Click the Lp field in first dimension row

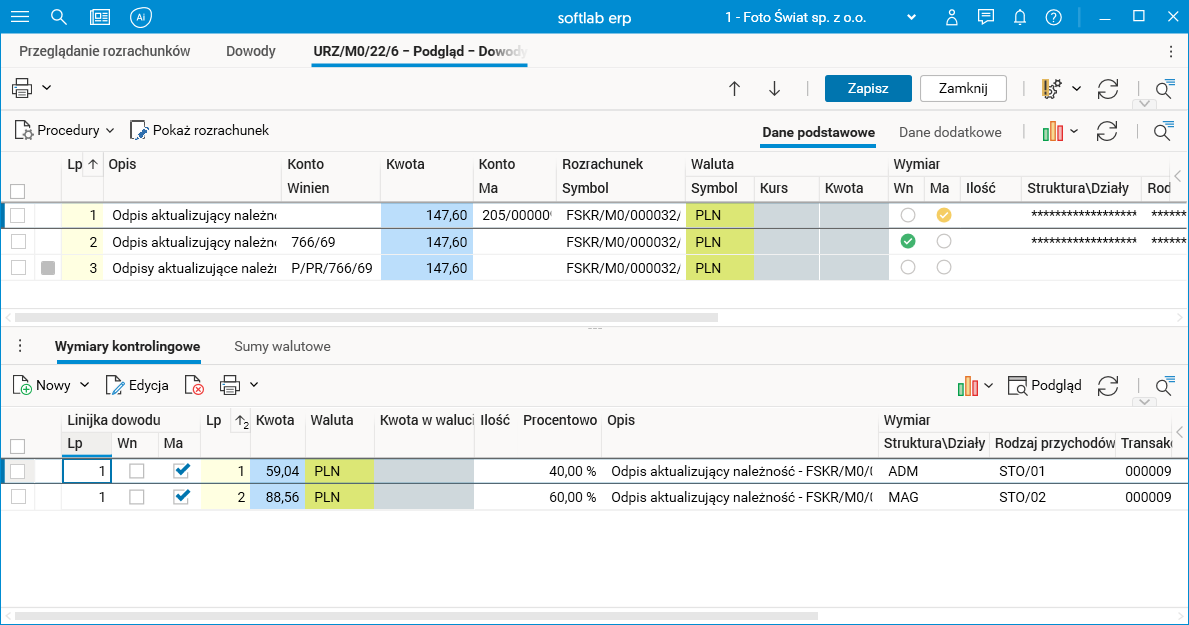87,471
